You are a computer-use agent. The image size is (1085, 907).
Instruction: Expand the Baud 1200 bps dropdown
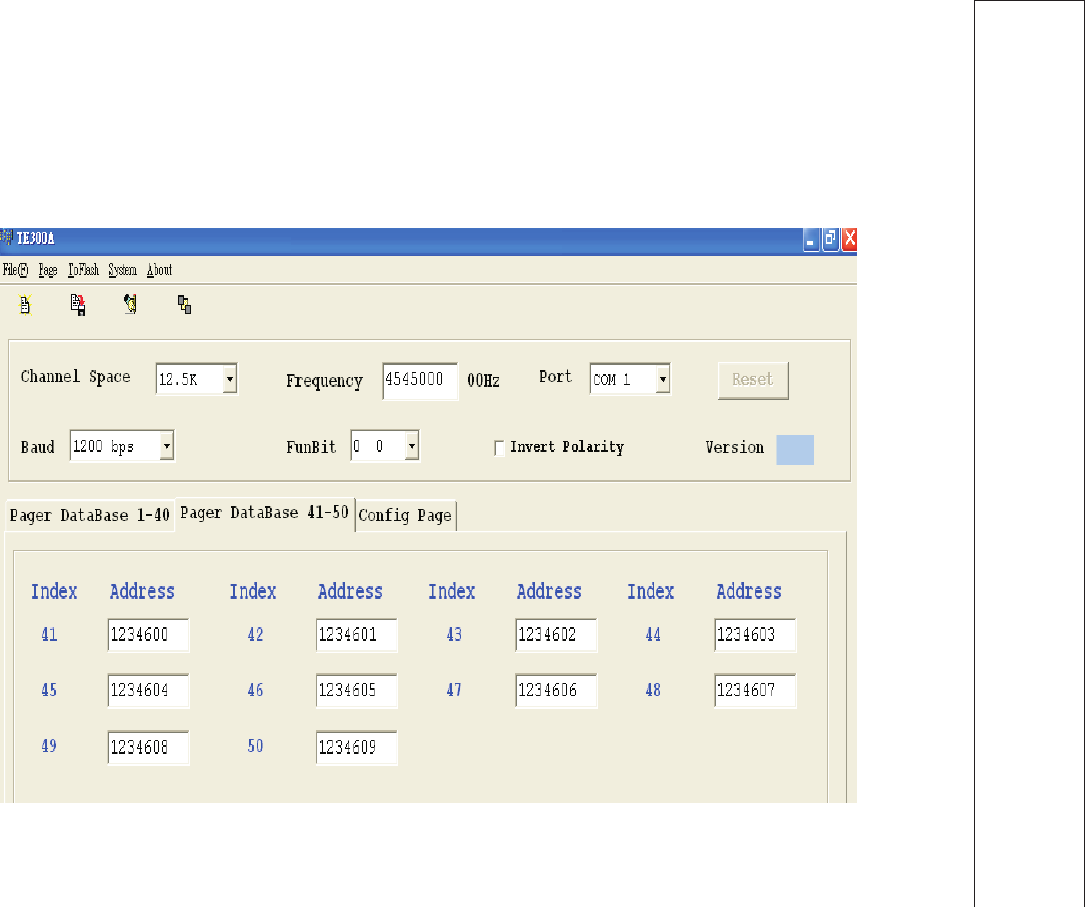click(x=166, y=446)
